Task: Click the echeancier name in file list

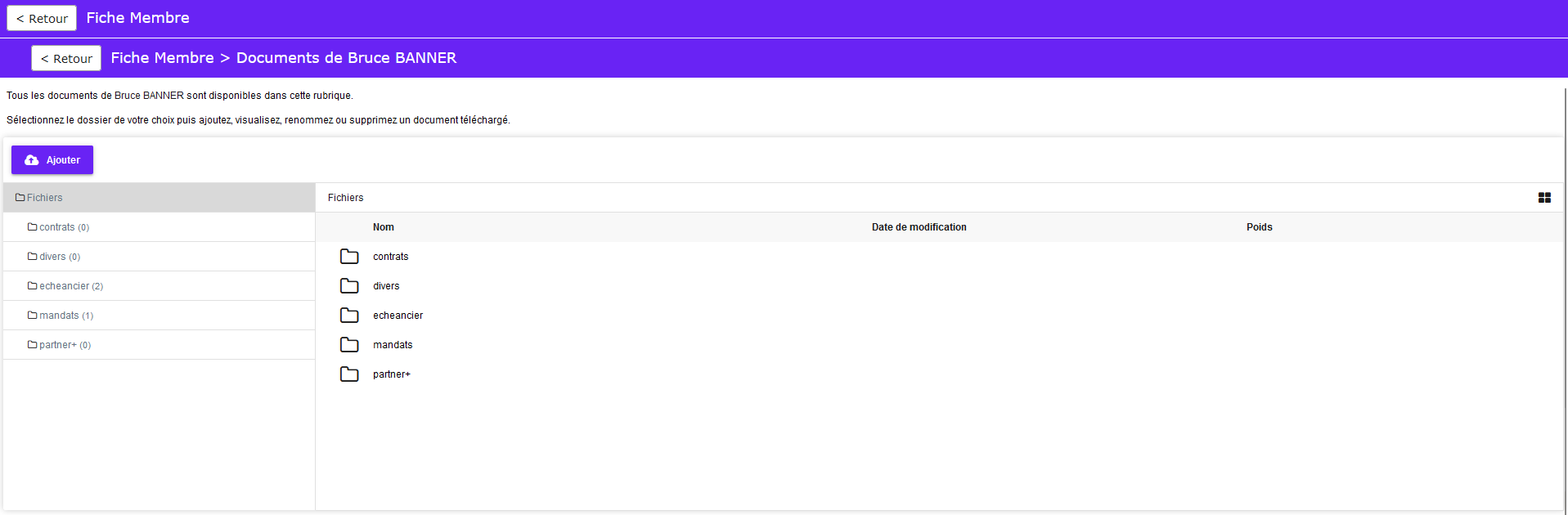Action: [x=398, y=316]
